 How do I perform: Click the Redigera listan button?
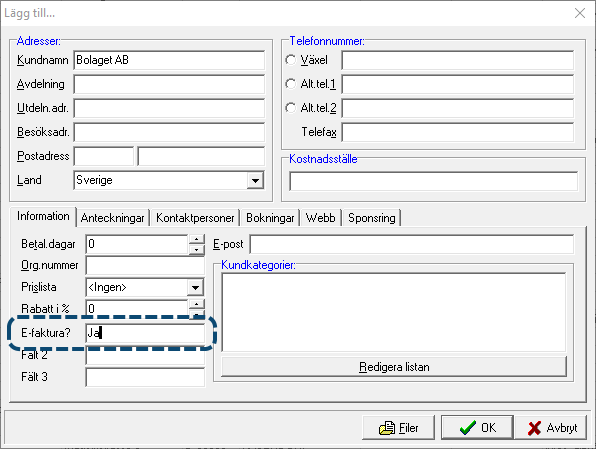pos(394,367)
